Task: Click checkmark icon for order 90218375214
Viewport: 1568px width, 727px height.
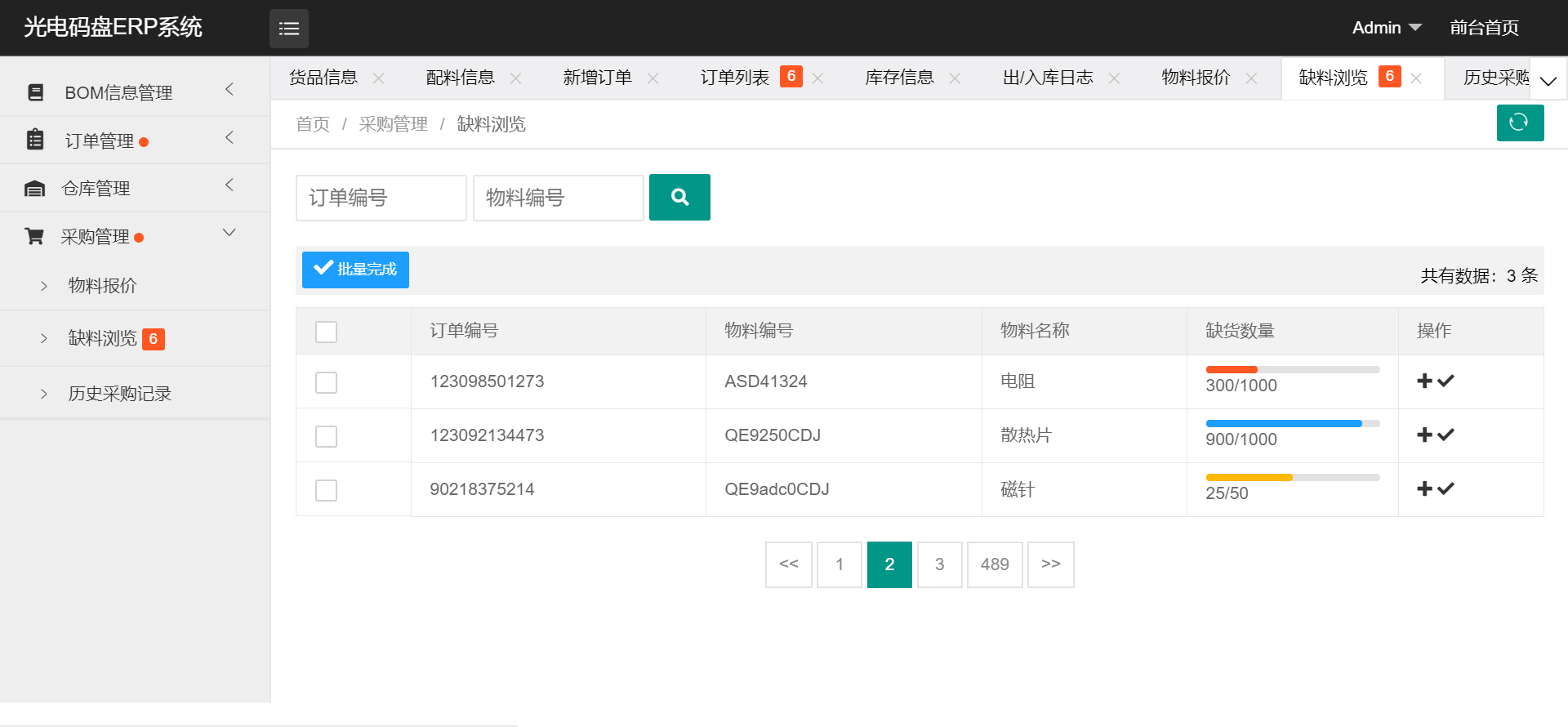Action: [1445, 488]
